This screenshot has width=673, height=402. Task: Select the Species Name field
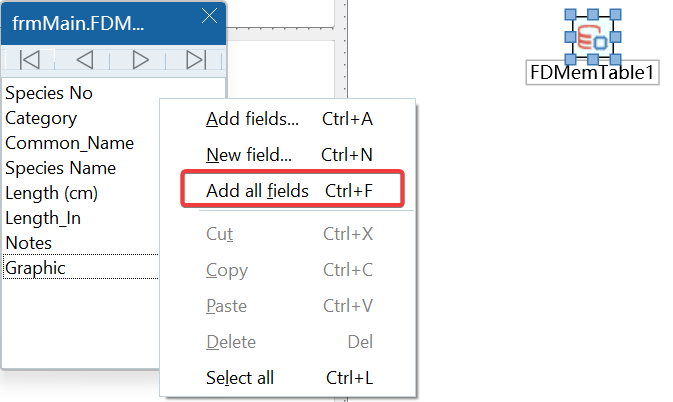coord(60,168)
